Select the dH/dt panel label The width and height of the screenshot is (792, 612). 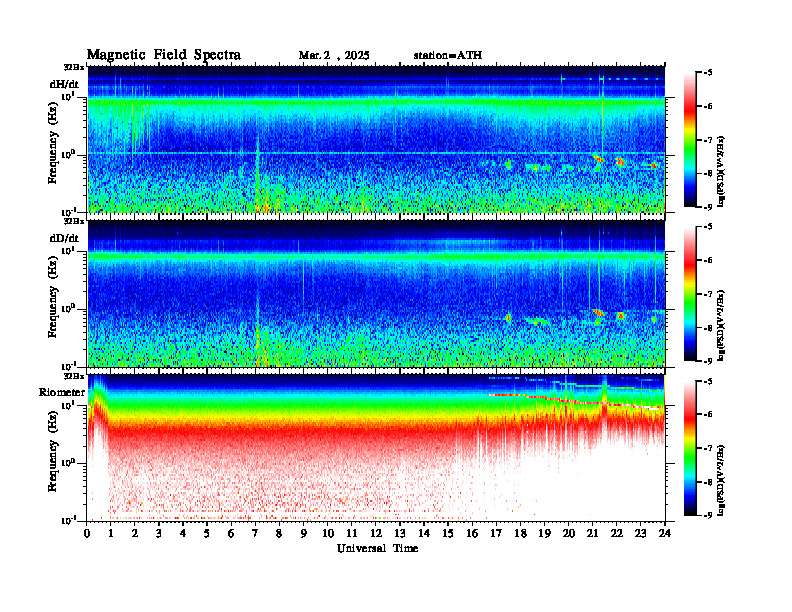64,84
